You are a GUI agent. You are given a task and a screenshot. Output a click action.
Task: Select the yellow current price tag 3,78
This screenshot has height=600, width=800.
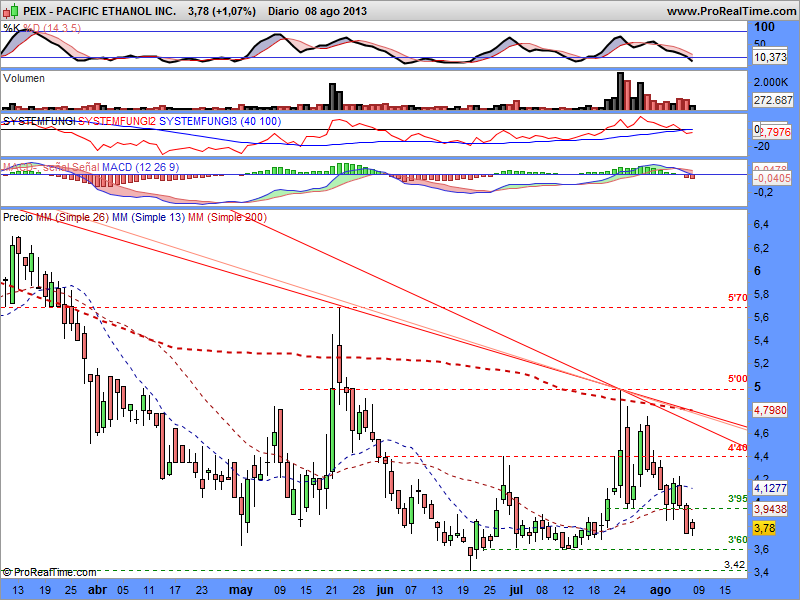pos(764,528)
